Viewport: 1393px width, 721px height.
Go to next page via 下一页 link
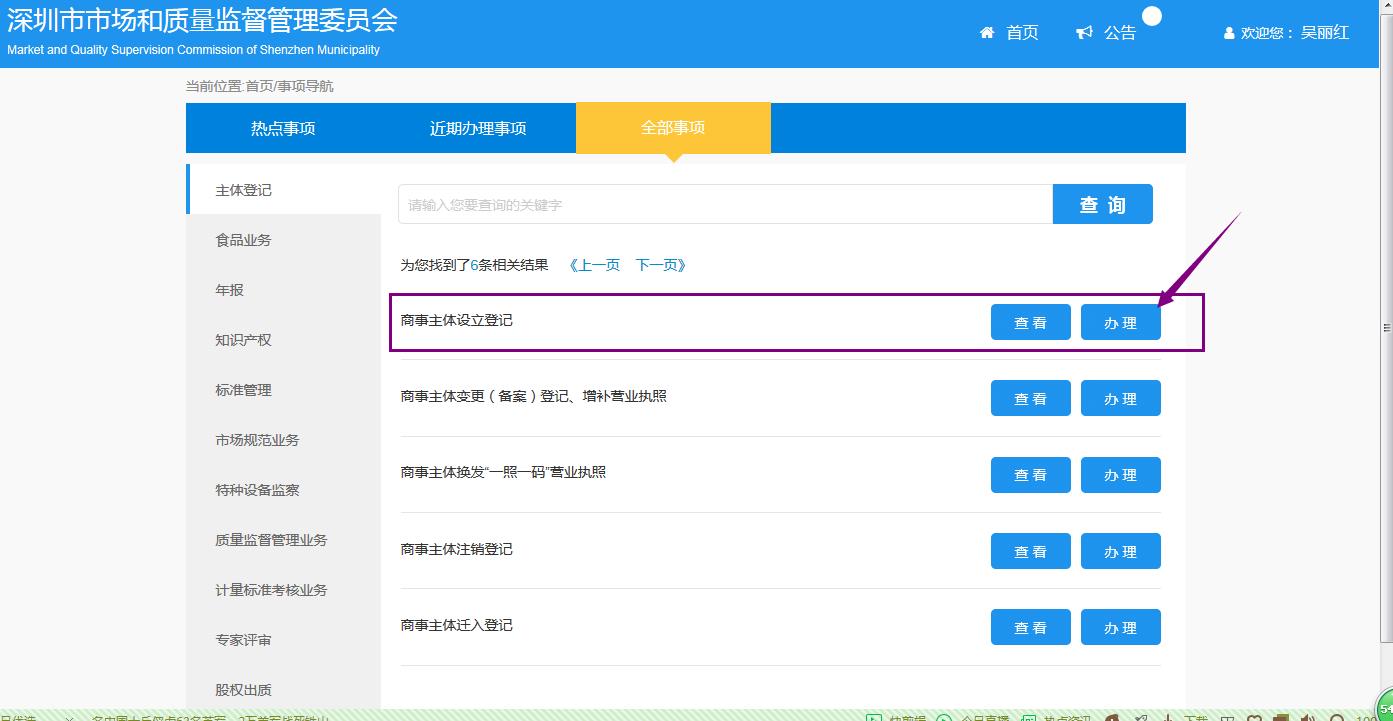click(x=661, y=265)
